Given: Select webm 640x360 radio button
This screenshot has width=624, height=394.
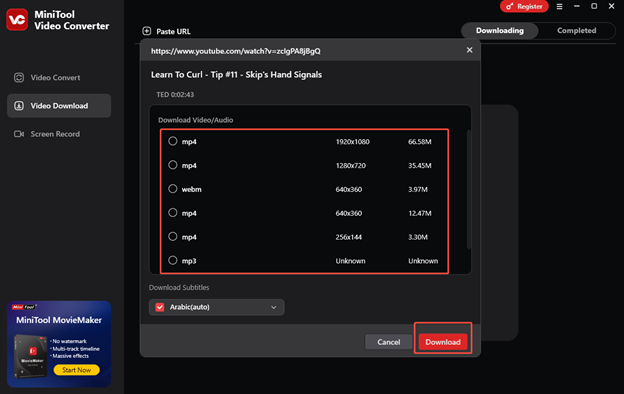Looking at the screenshot, I should coord(172,189).
